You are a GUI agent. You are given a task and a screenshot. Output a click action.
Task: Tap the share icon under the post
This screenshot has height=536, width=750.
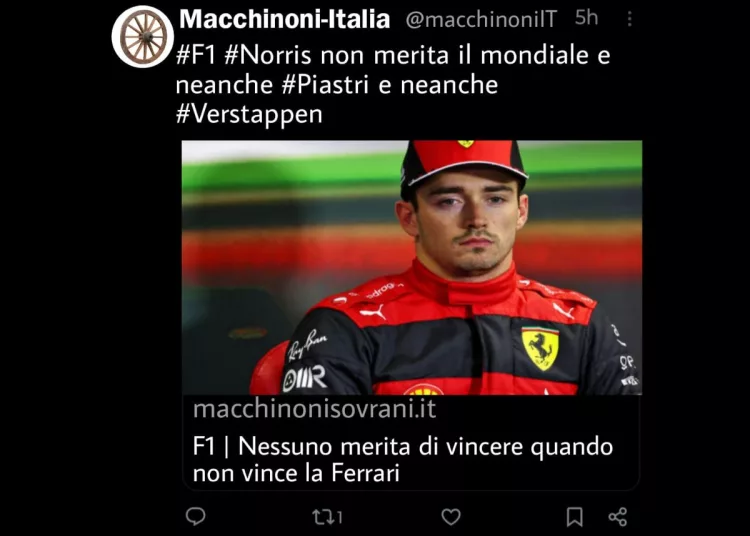(x=618, y=517)
